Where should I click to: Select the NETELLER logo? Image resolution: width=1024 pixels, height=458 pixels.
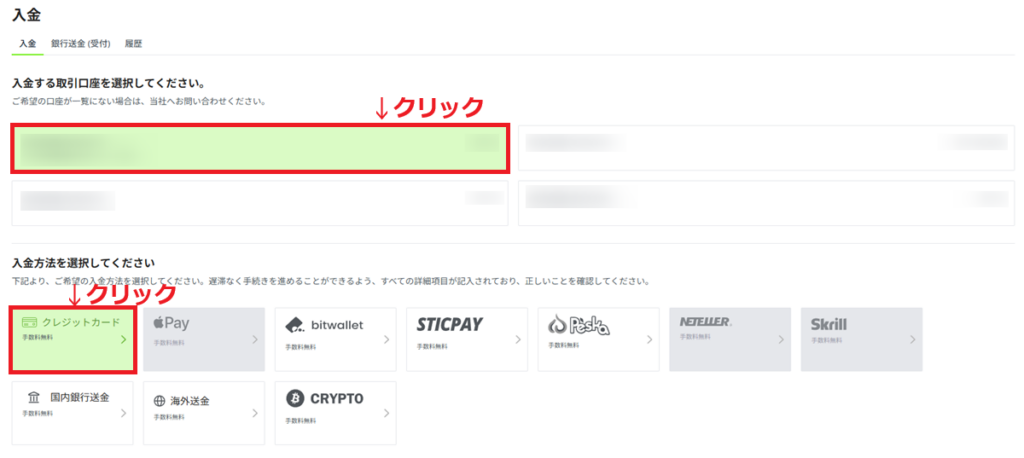coord(706,321)
